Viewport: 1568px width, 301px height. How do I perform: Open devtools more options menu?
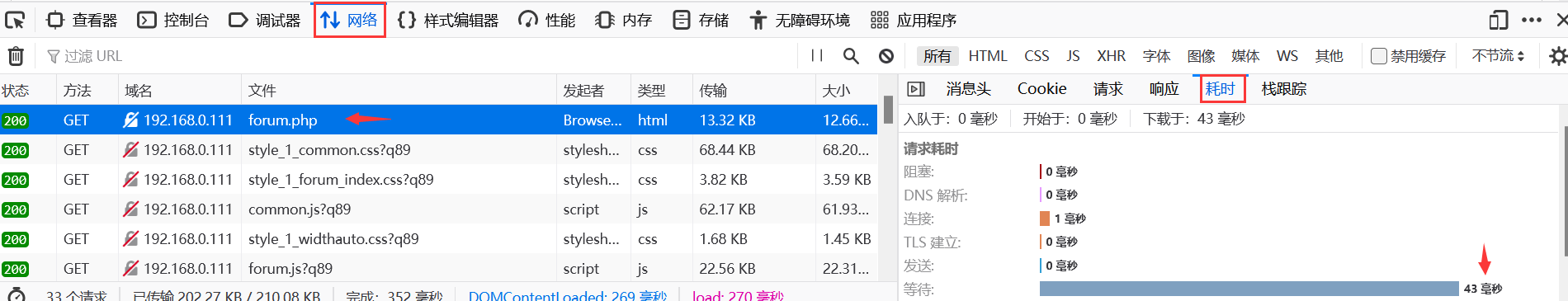point(1532,20)
